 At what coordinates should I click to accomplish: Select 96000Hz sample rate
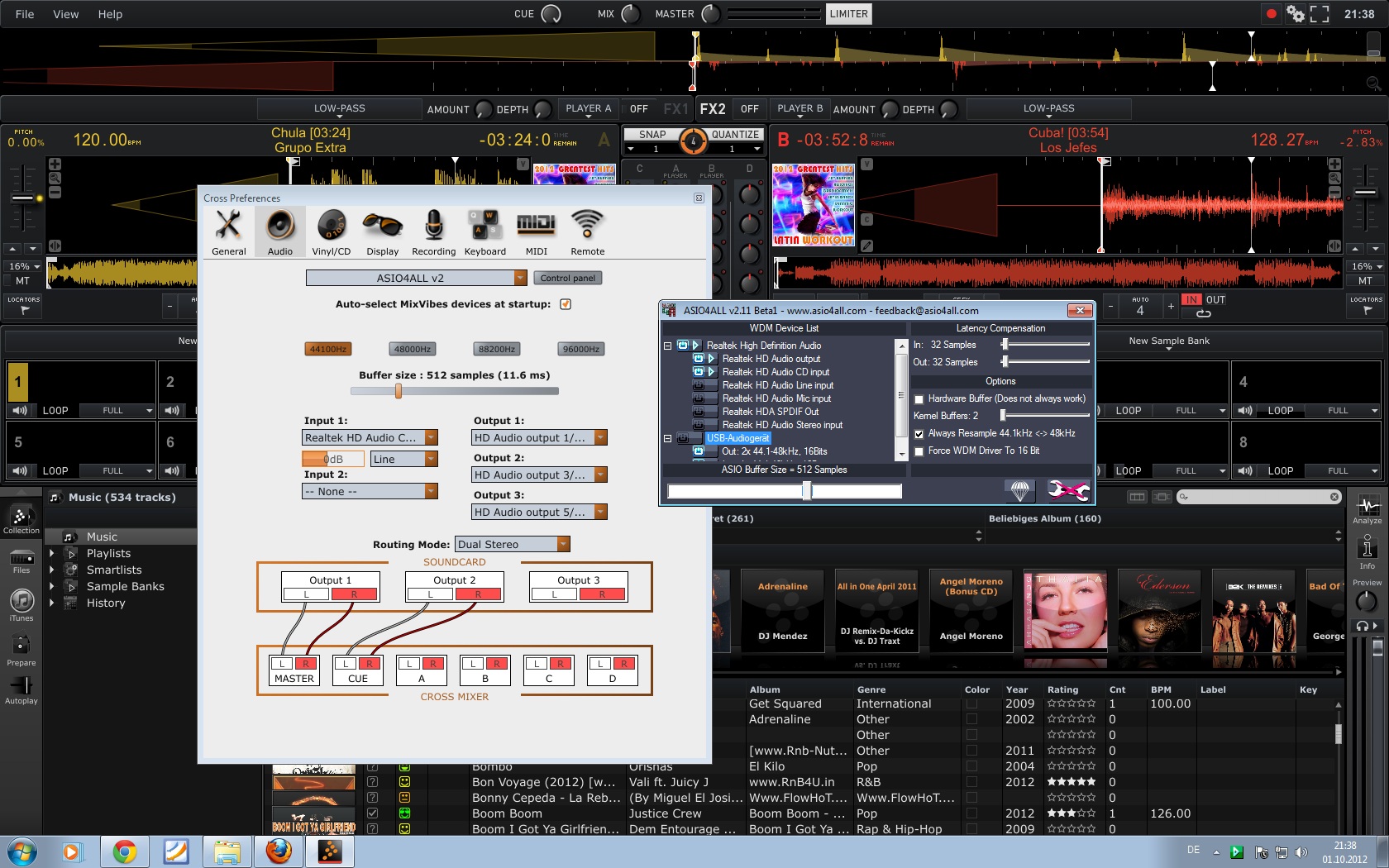[581, 349]
